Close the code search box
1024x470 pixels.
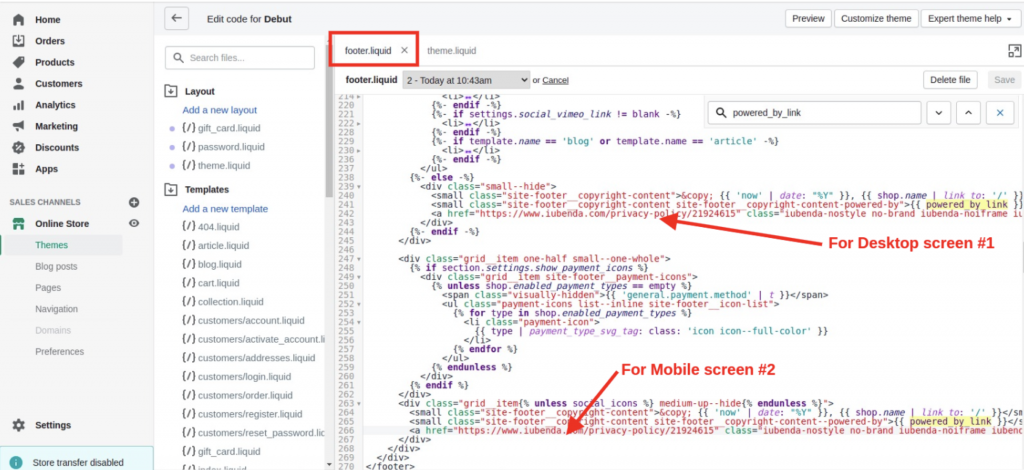pos(999,114)
